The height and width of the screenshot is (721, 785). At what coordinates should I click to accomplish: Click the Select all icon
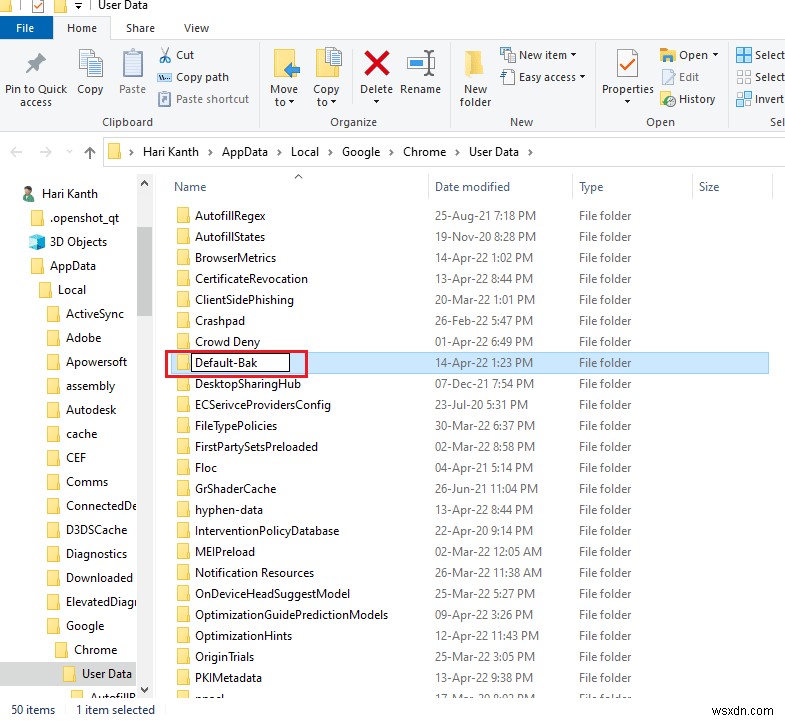pyautogui.click(x=744, y=55)
